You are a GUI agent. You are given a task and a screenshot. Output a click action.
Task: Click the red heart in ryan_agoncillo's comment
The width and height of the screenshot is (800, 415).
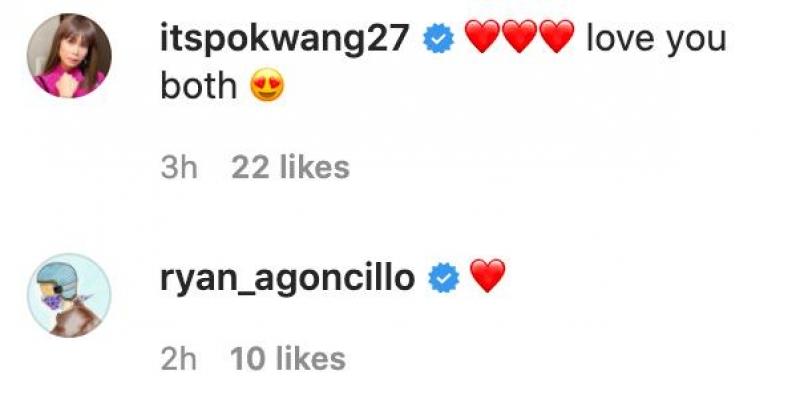point(487,276)
